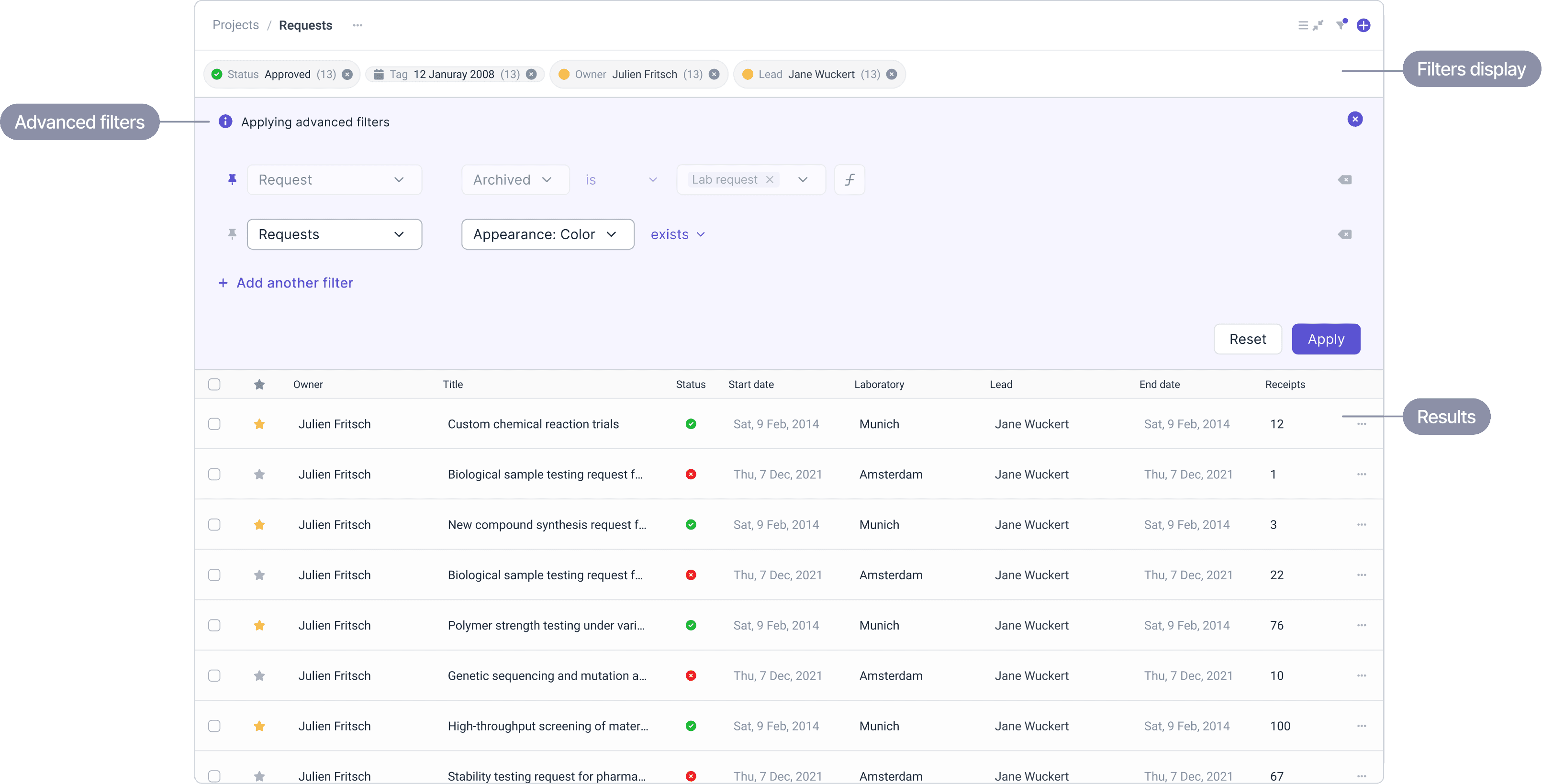Screen dimensions: 1542x784
Task: Click the Apply button
Action: tap(1325, 339)
